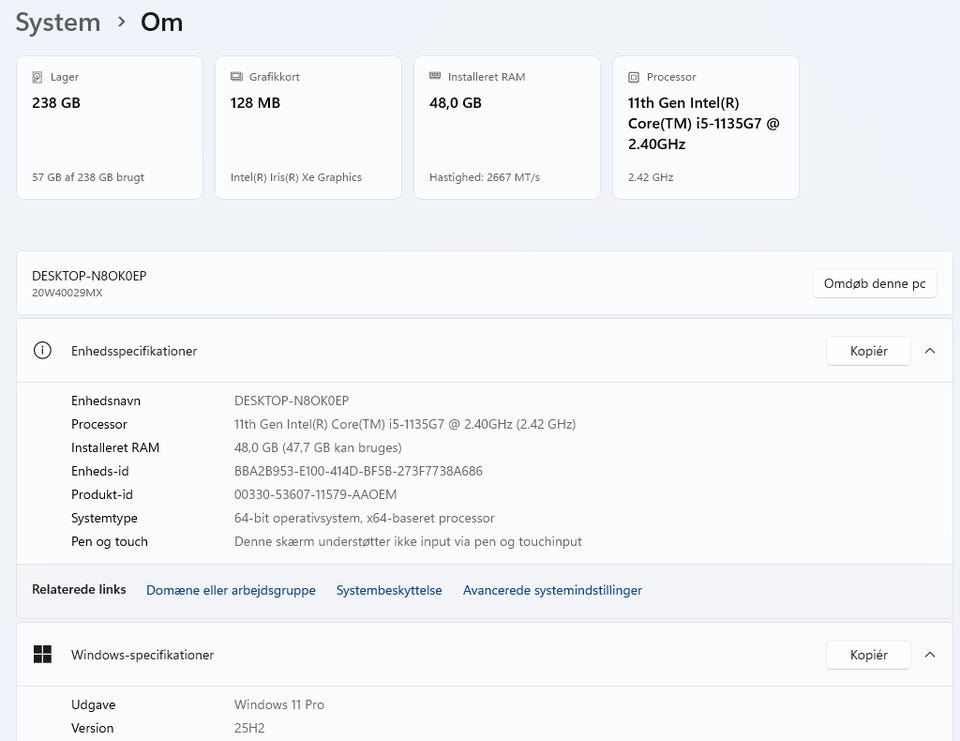Click the Installeret RAM memory icon
This screenshot has width=960, height=741.
pos(435,76)
